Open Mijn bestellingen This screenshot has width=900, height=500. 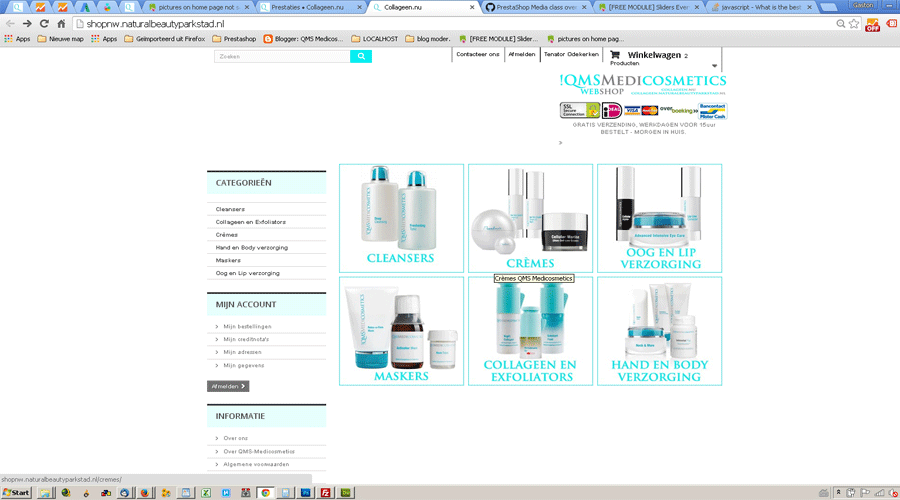tap(247, 327)
